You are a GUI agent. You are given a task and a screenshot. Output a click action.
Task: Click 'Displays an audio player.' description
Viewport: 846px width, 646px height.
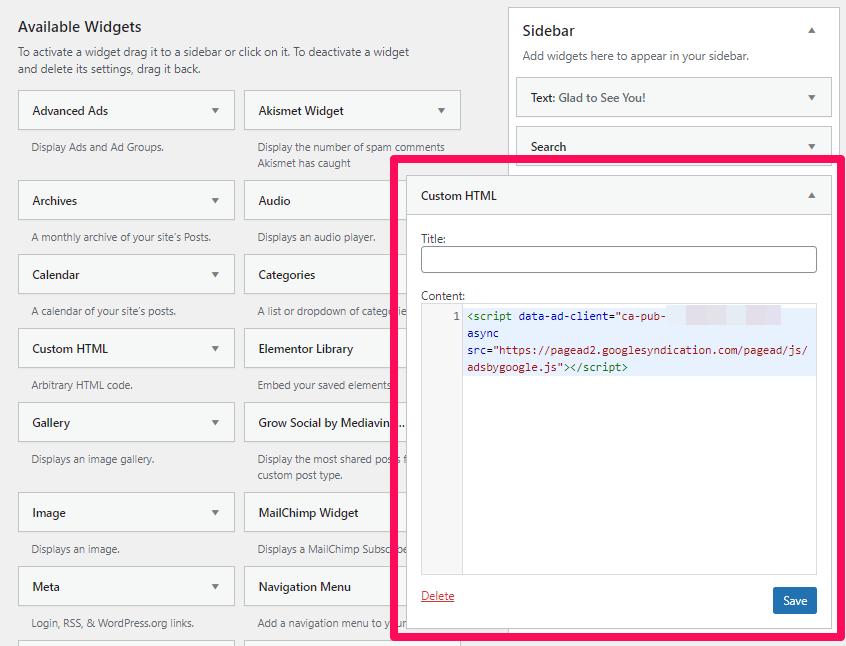point(316,237)
